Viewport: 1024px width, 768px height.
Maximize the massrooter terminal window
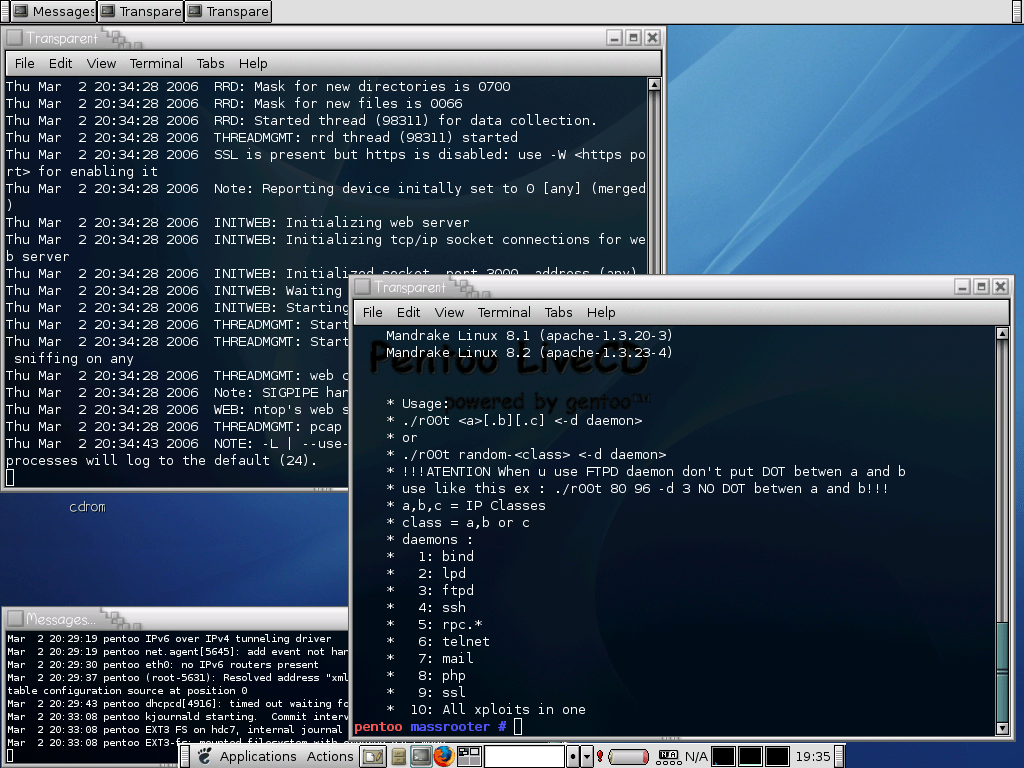click(x=981, y=287)
